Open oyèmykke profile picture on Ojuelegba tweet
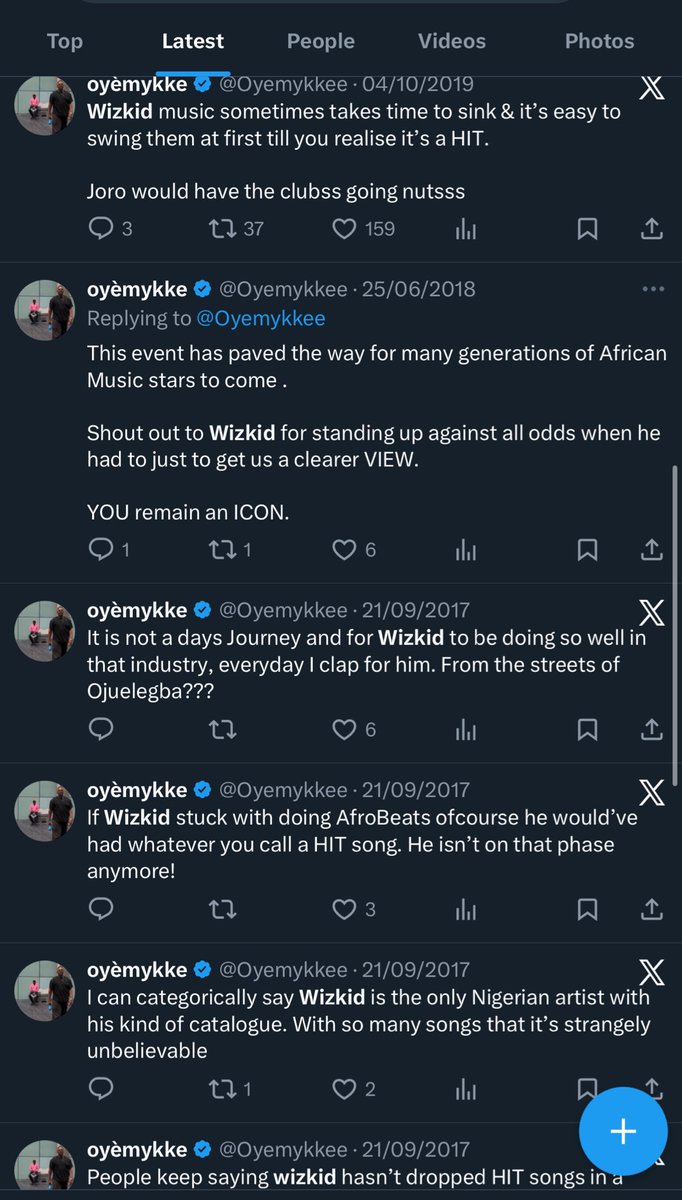 point(46,632)
